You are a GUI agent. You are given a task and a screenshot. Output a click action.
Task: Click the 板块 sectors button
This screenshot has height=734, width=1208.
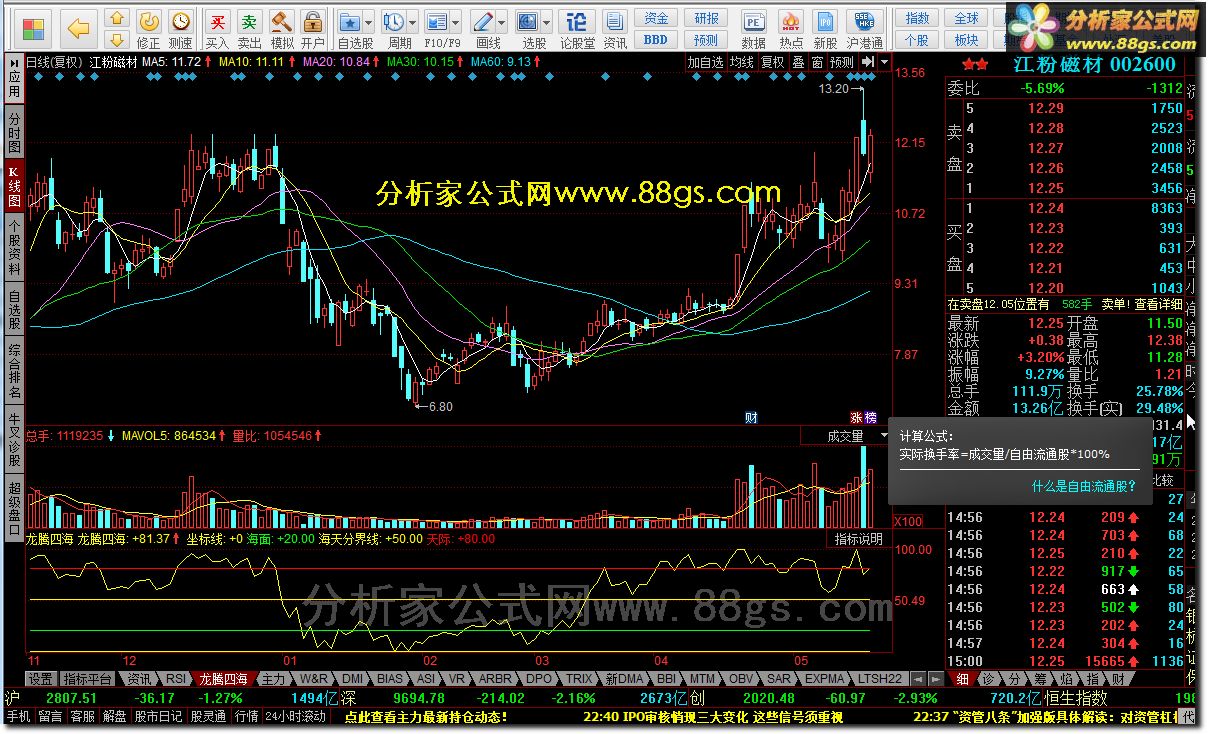click(x=967, y=40)
